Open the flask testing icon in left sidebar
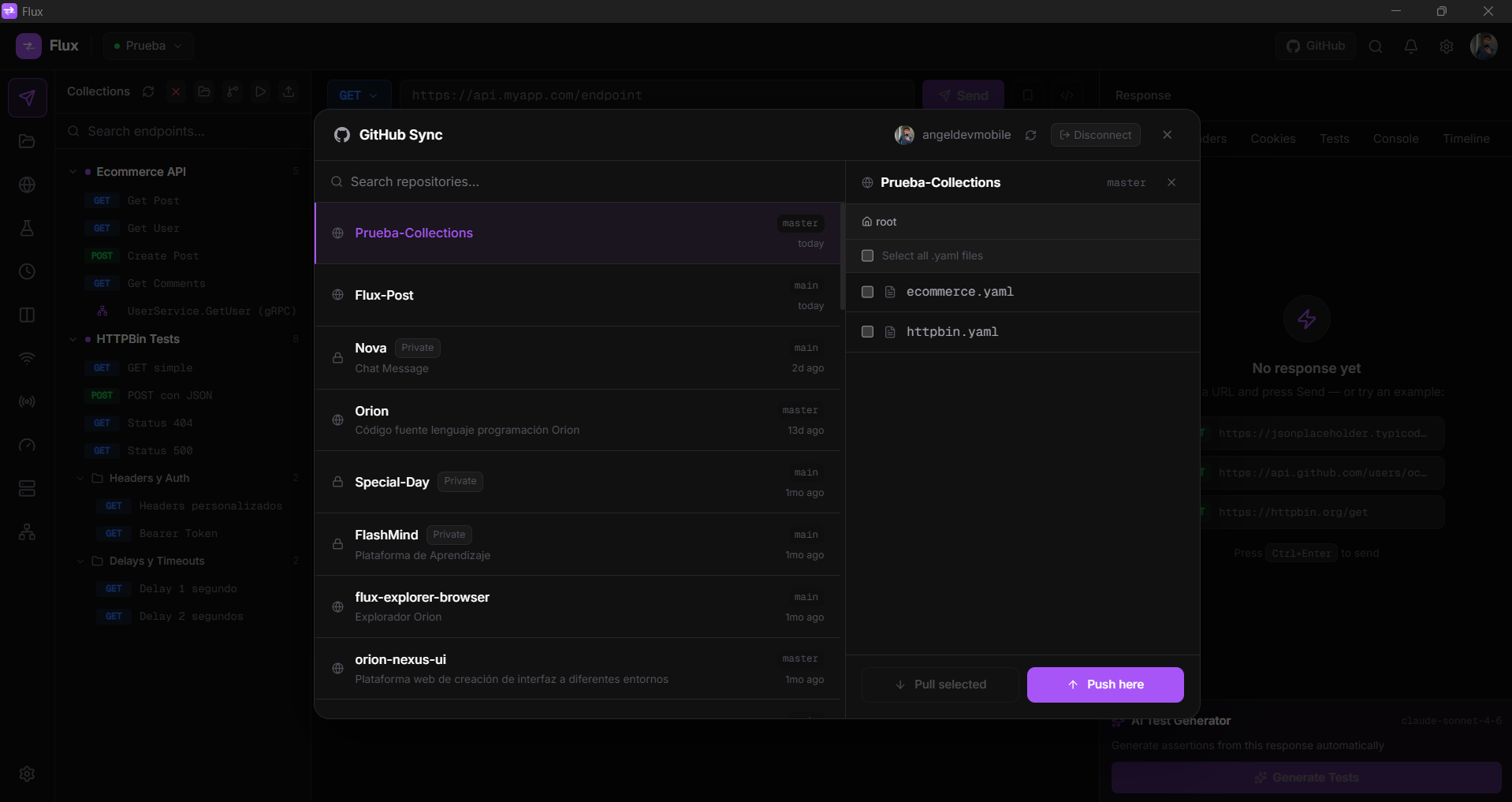The height and width of the screenshot is (802, 1512). (x=27, y=228)
